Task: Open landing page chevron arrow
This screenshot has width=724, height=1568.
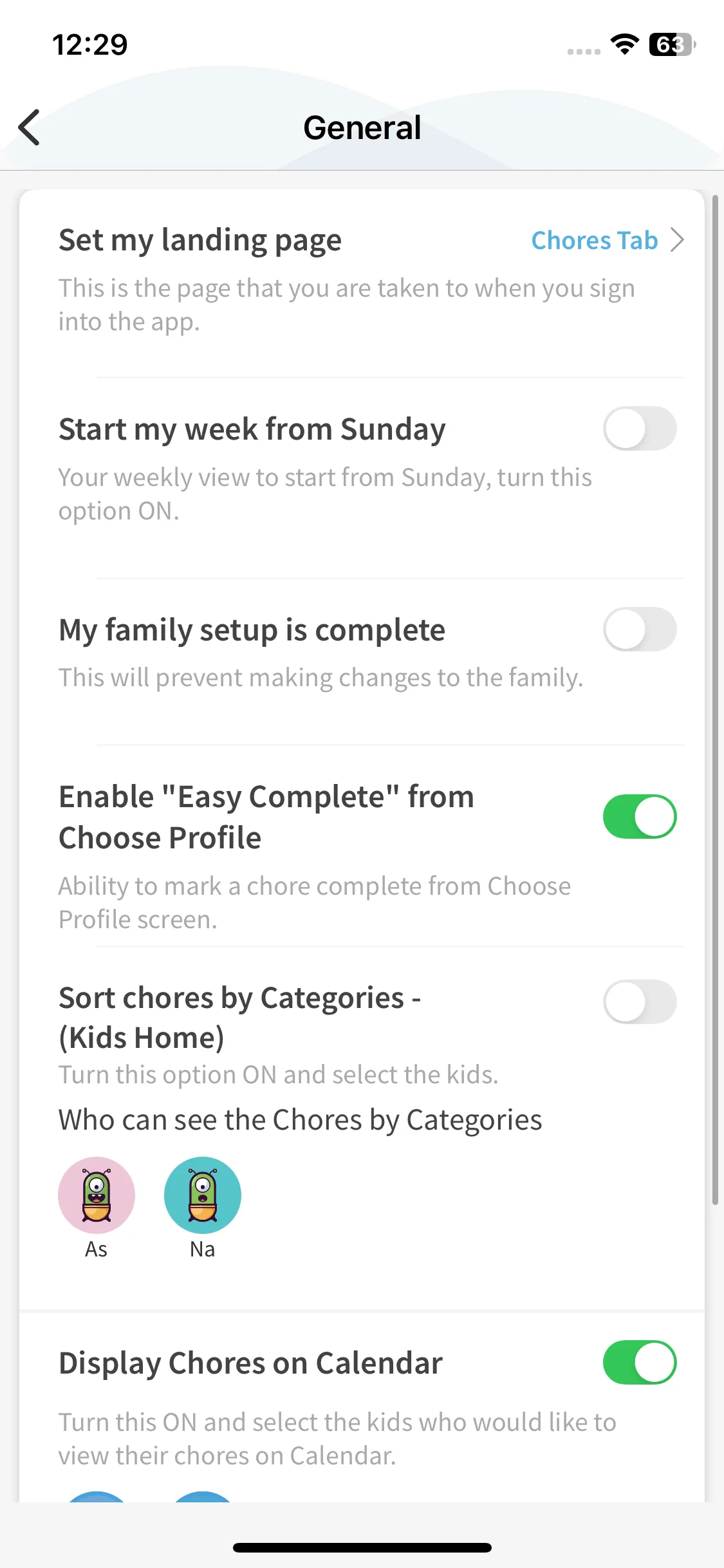Action: click(x=677, y=240)
